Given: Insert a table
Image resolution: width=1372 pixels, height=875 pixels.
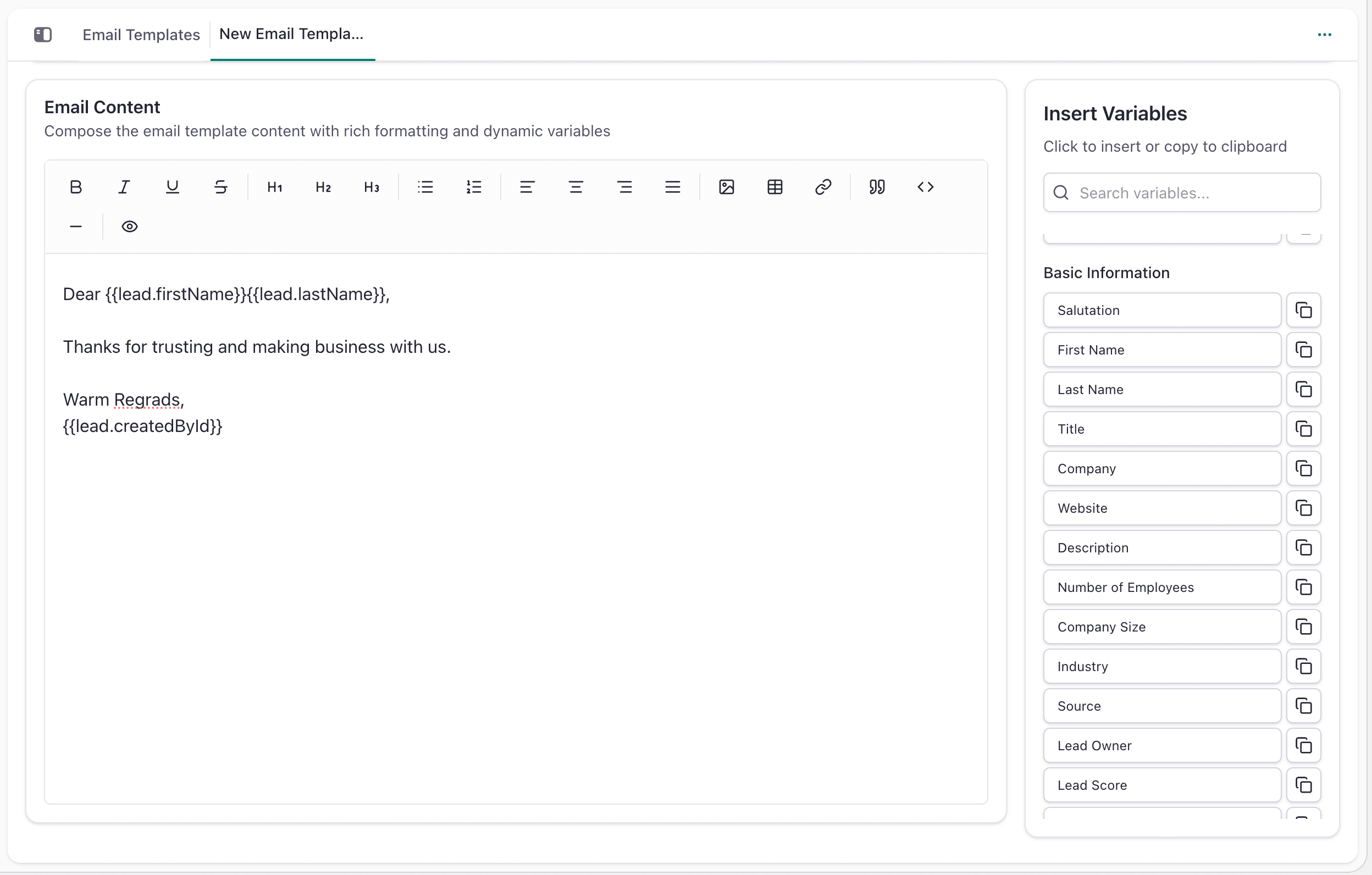Looking at the screenshot, I should click(x=775, y=187).
